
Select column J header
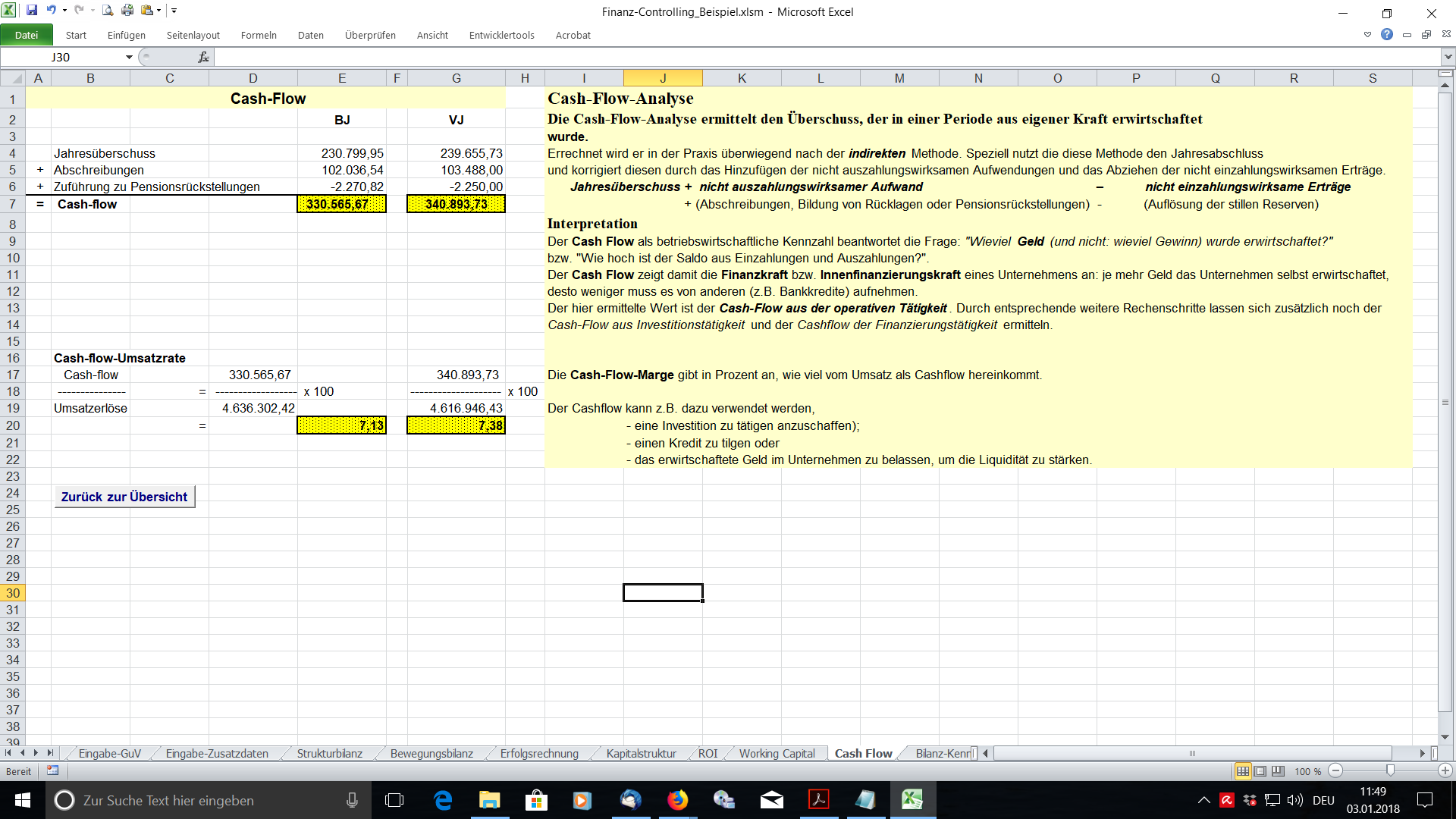coord(663,78)
